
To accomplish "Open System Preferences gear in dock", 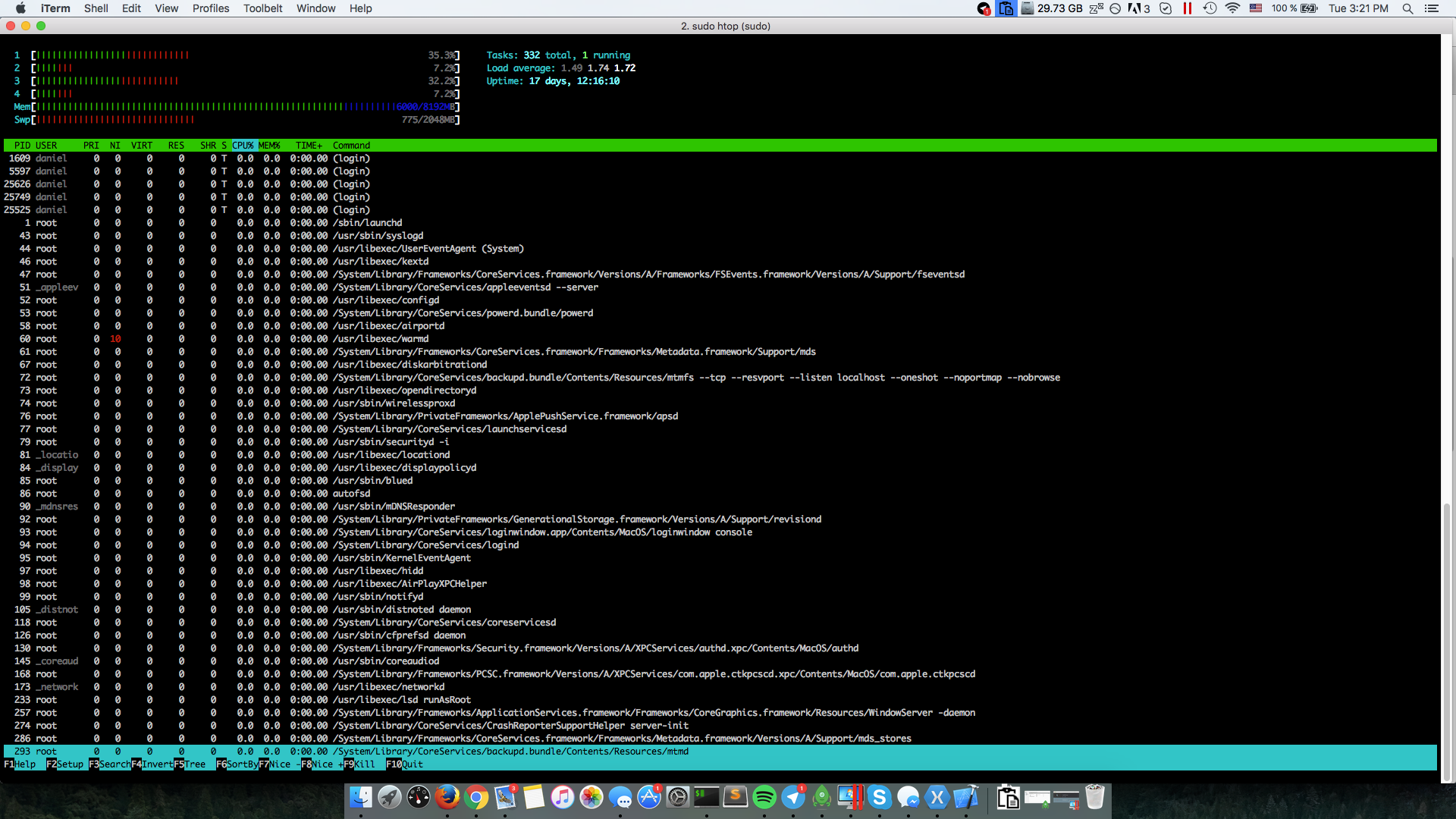I will pyautogui.click(x=678, y=797).
